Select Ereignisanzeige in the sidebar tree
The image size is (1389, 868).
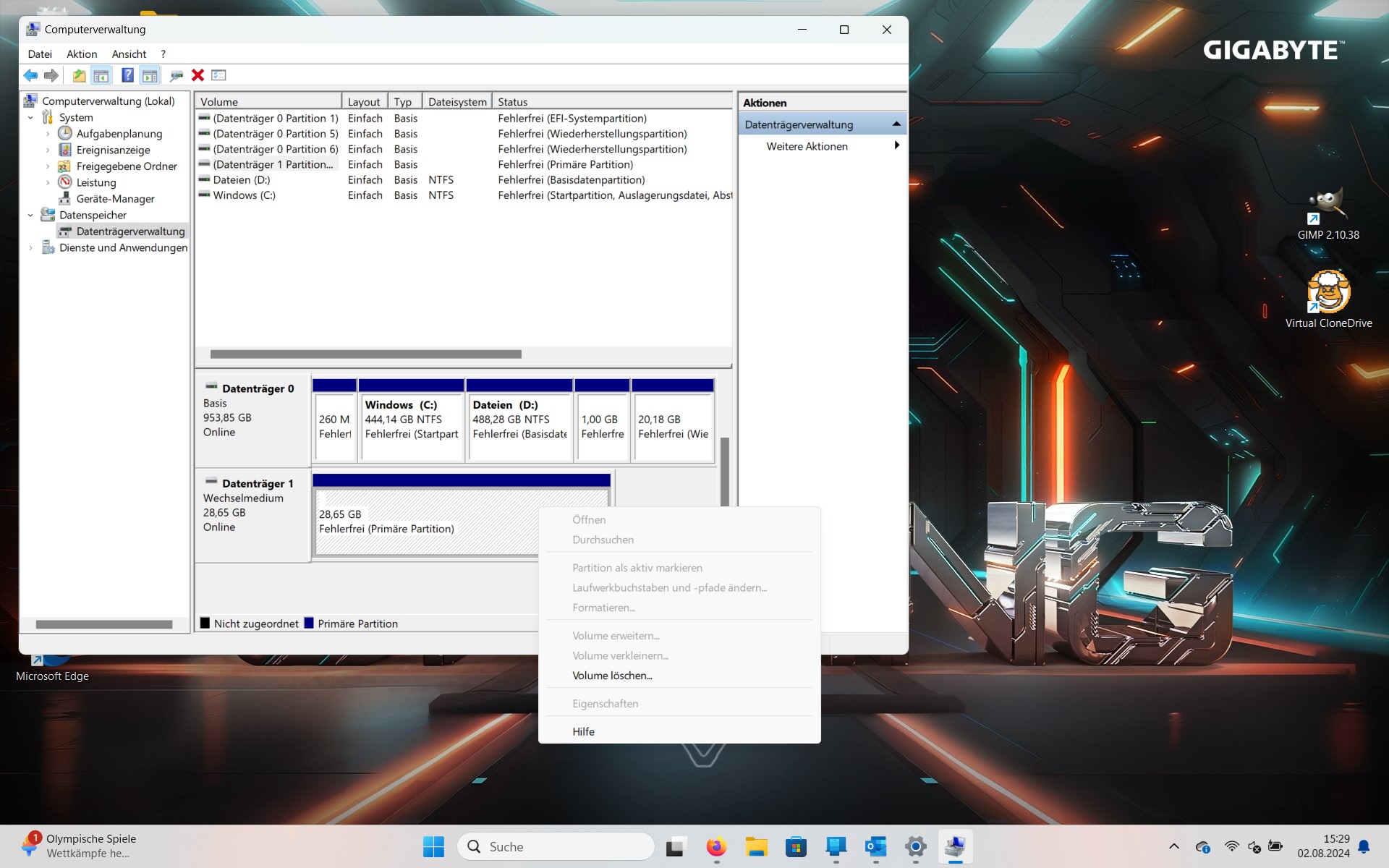(113, 150)
